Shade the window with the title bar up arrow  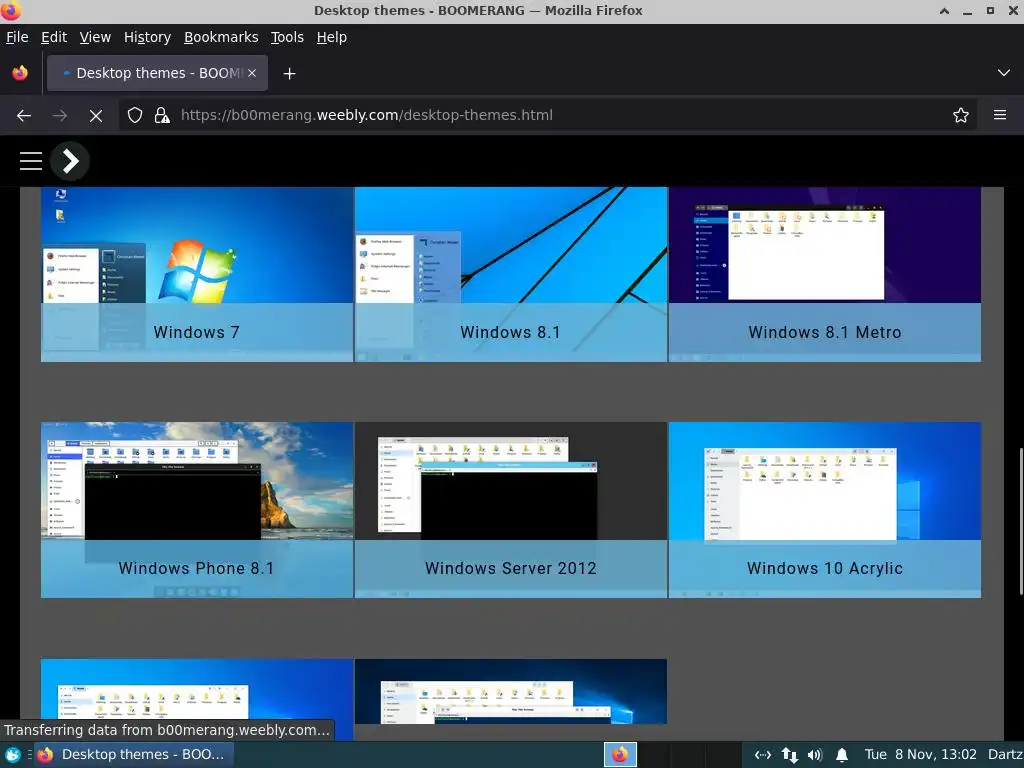[x=944, y=10]
